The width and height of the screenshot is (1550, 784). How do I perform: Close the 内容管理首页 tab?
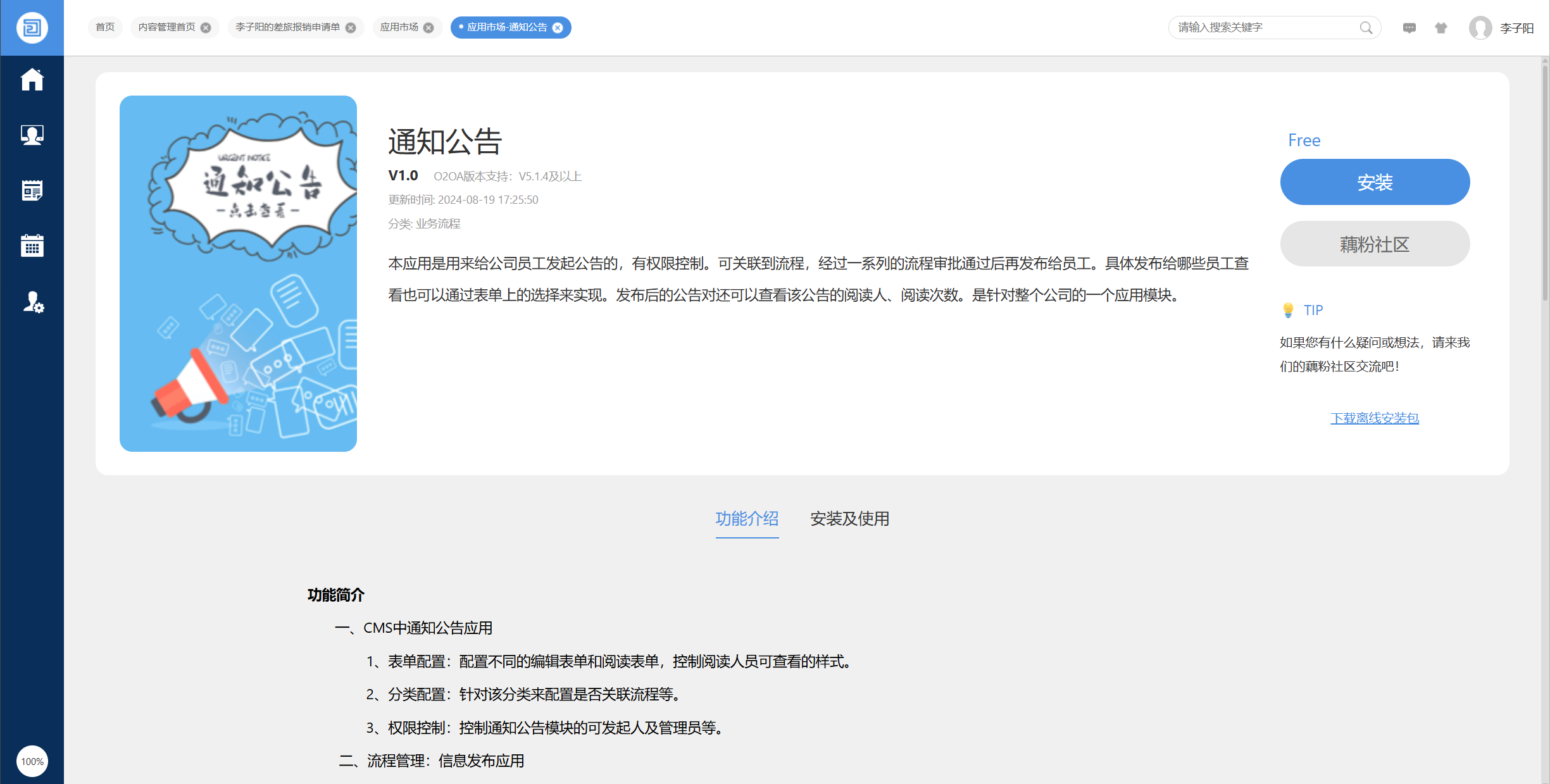pos(206,28)
